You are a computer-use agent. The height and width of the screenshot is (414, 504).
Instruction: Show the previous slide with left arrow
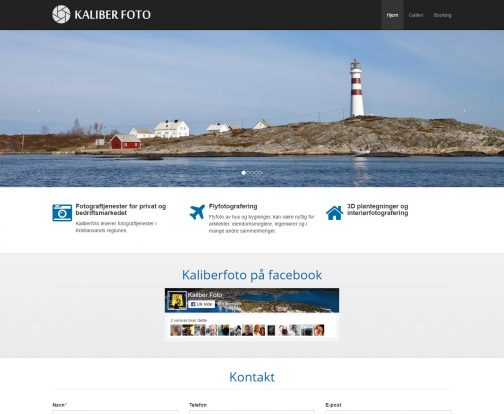point(39,110)
